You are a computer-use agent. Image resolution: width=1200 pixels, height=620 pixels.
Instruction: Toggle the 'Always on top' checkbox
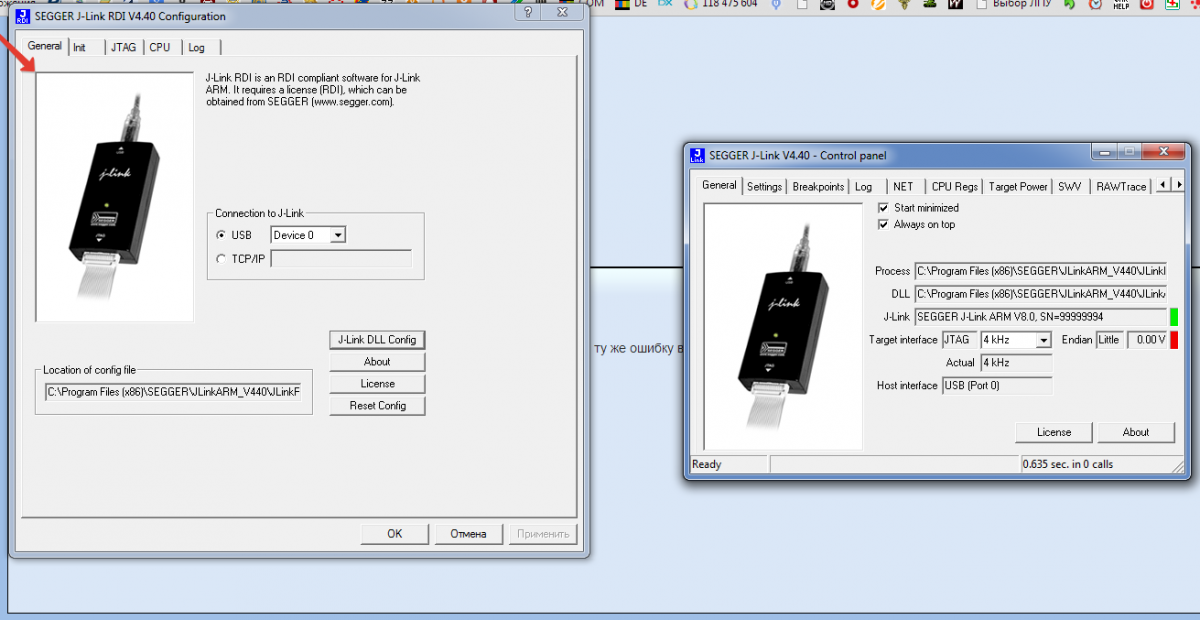(x=883, y=225)
